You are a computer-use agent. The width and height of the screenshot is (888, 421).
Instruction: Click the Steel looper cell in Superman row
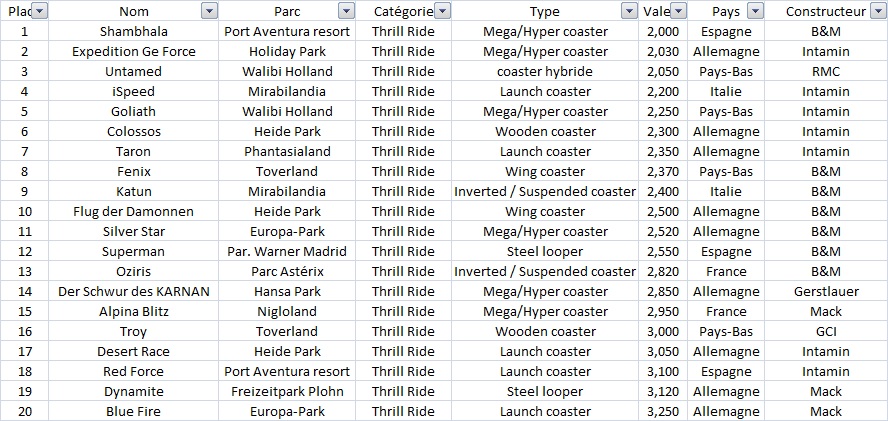545,252
